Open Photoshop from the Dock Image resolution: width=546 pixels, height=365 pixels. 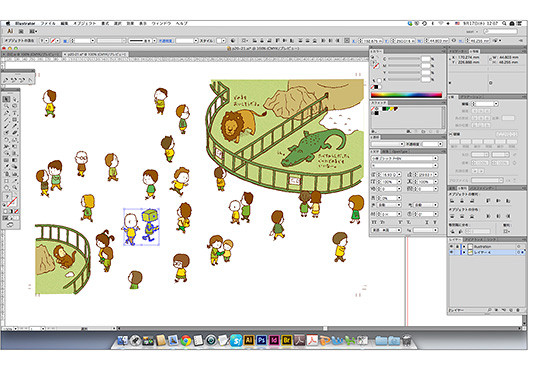pos(261,340)
